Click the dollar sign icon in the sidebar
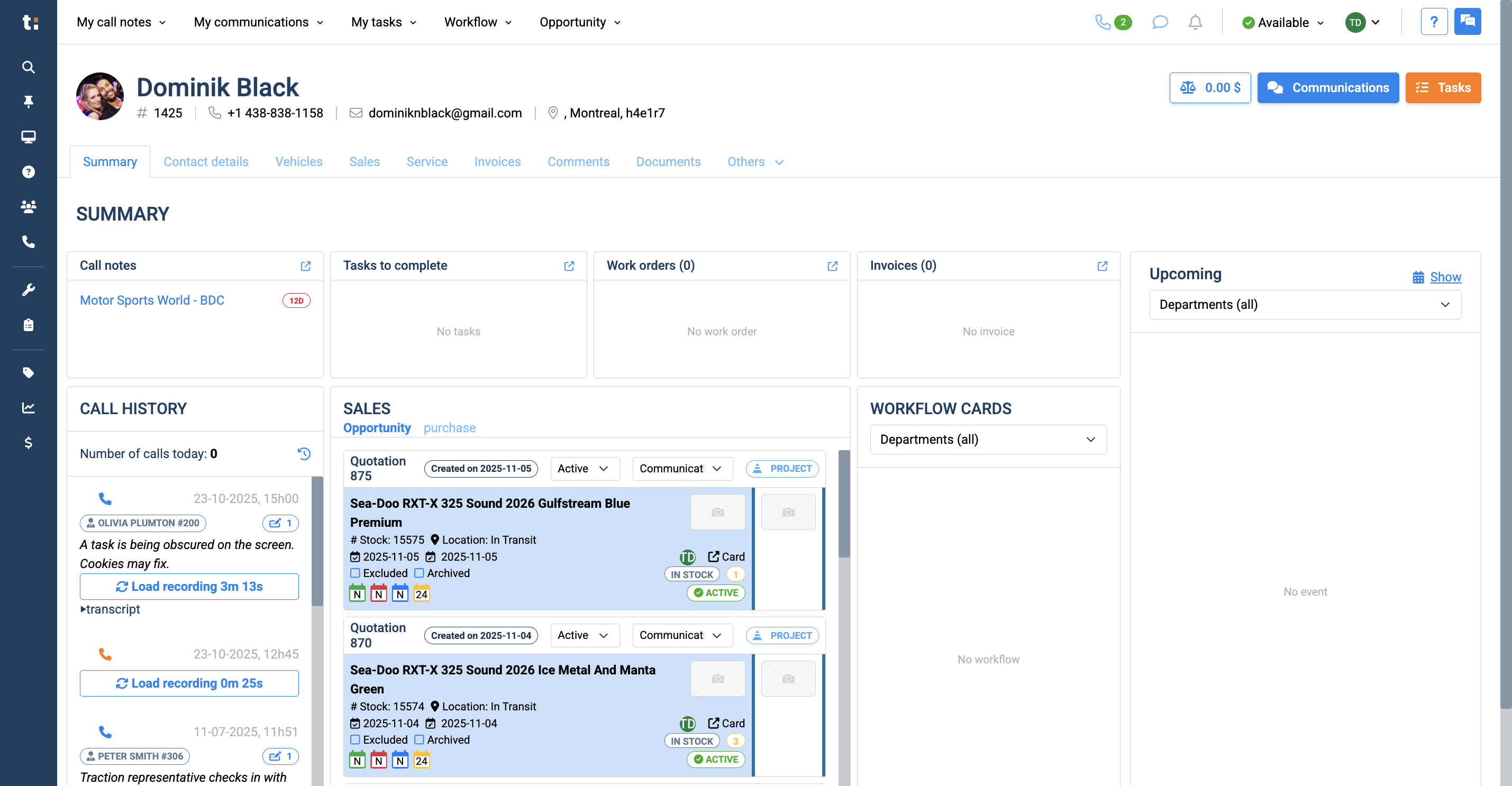The image size is (1512, 786). point(28,443)
